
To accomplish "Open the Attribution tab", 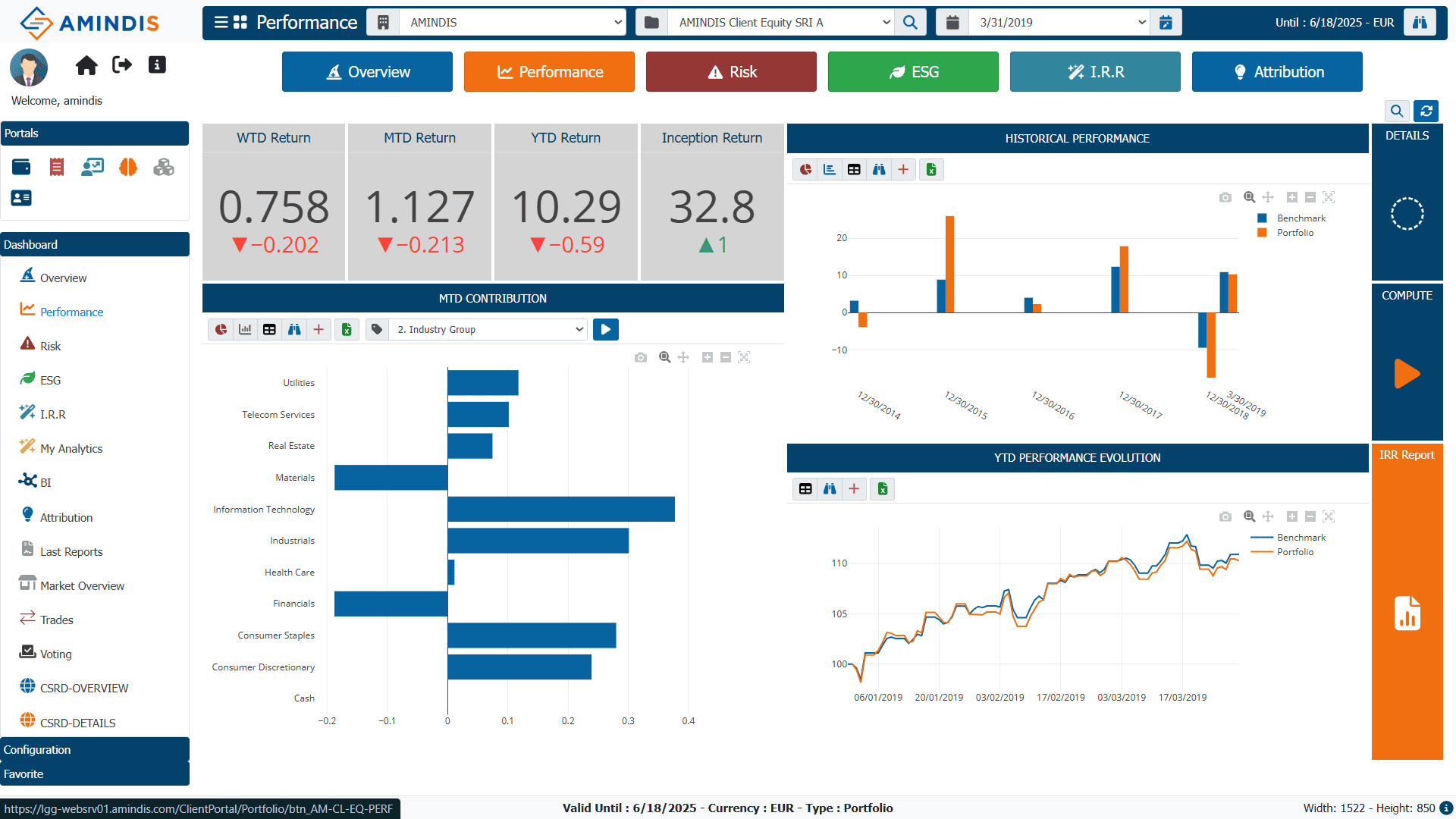I will click(x=1277, y=72).
